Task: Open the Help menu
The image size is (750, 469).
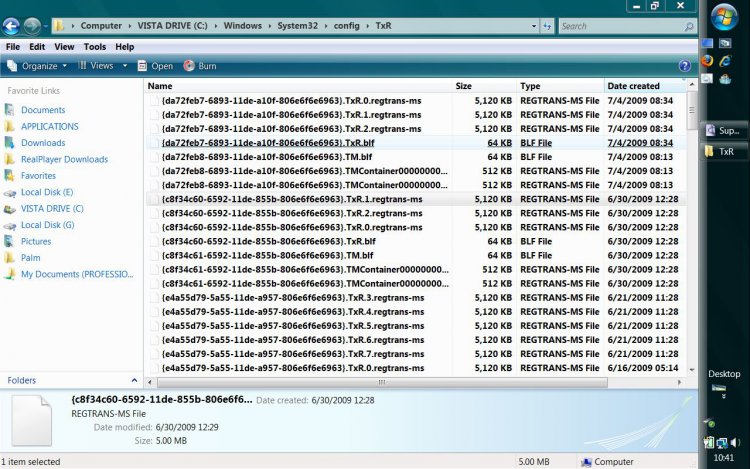Action: pos(124,47)
